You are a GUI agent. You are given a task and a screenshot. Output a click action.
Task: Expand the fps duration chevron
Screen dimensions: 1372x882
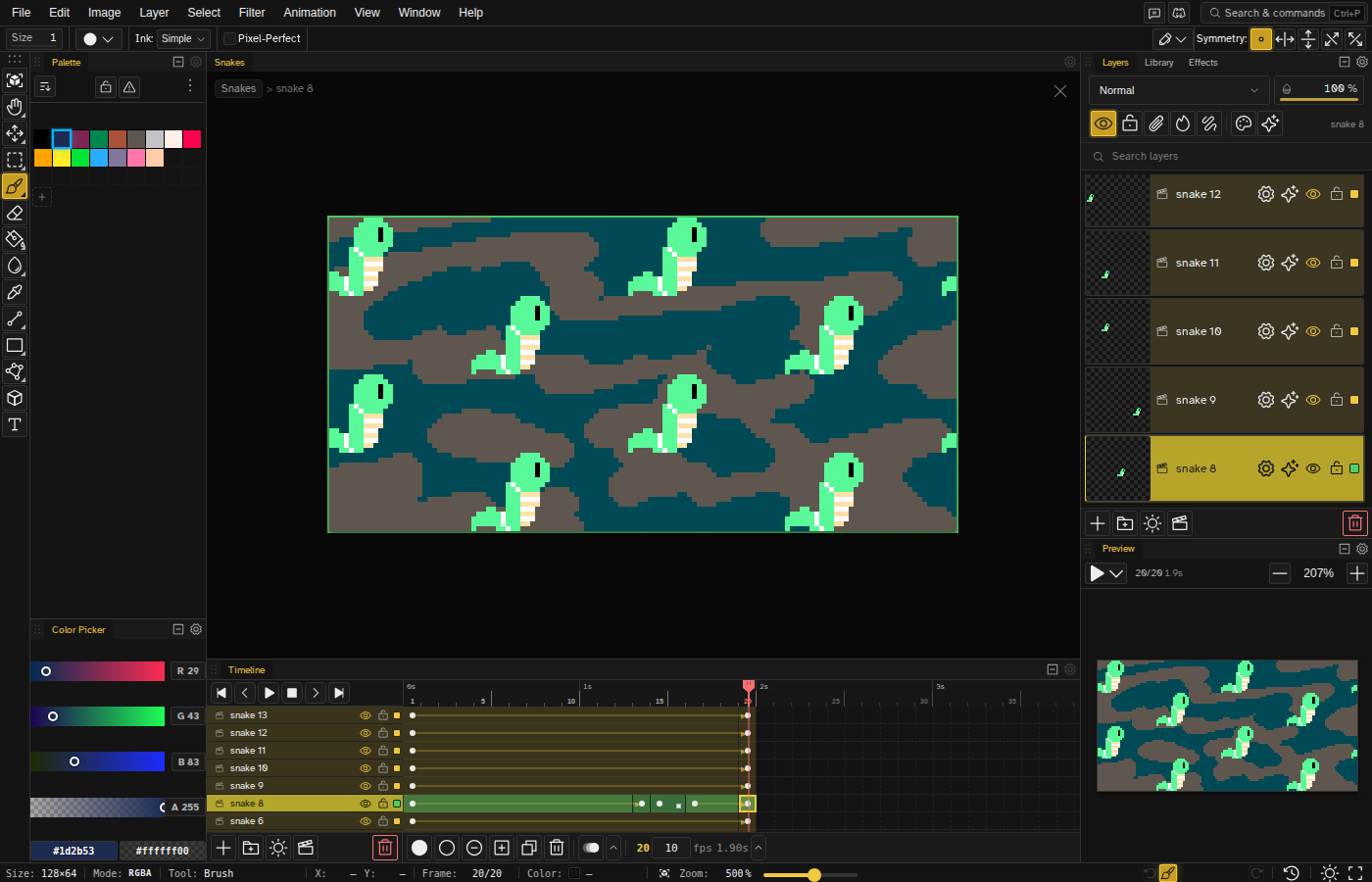(x=759, y=848)
